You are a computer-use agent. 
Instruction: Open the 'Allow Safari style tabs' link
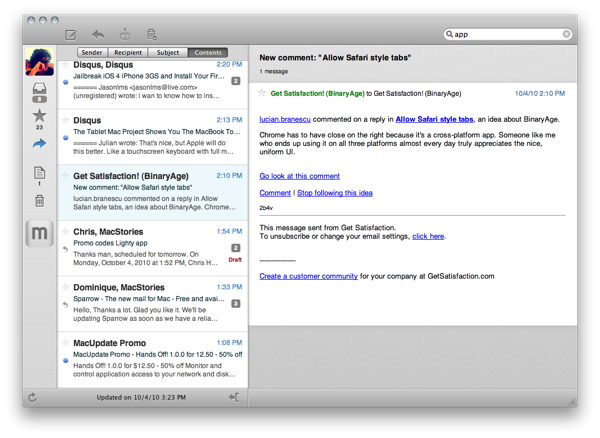tap(434, 119)
